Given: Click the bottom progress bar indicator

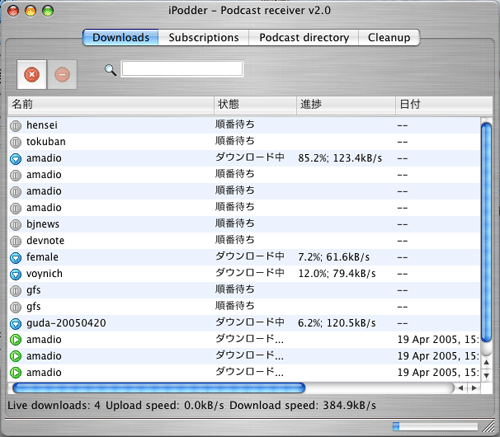Looking at the screenshot, I should tap(435, 426).
